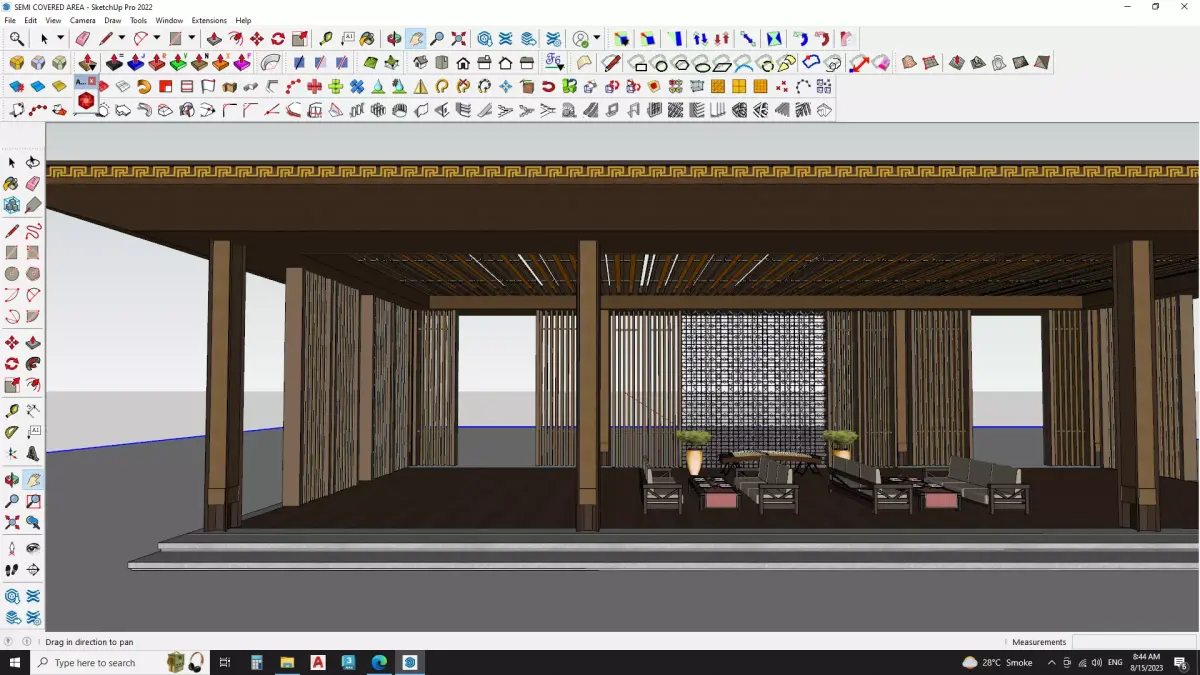Select the Walk footprints tool
The width and height of the screenshot is (1200, 675).
pyautogui.click(x=12, y=570)
